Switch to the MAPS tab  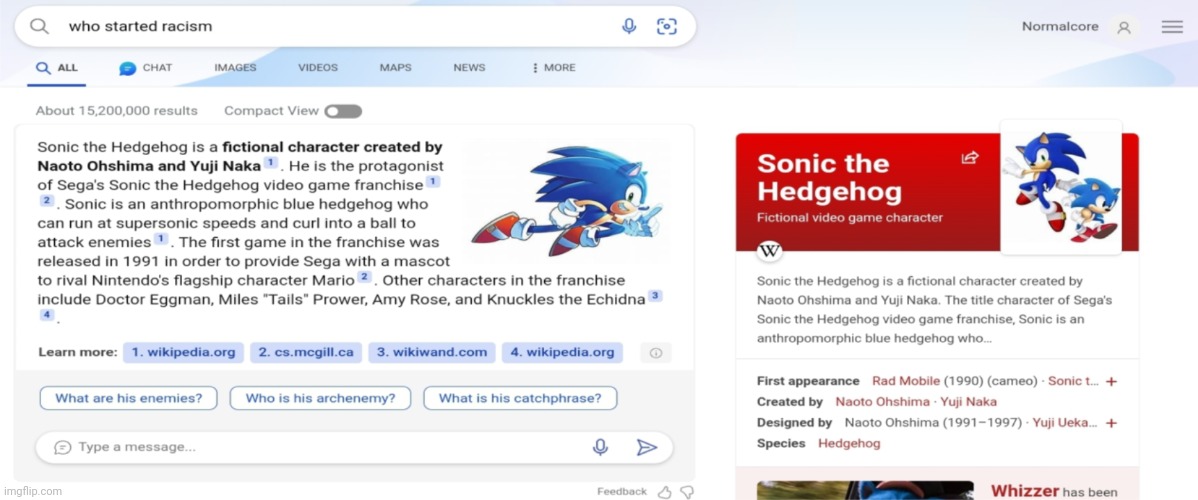click(396, 67)
